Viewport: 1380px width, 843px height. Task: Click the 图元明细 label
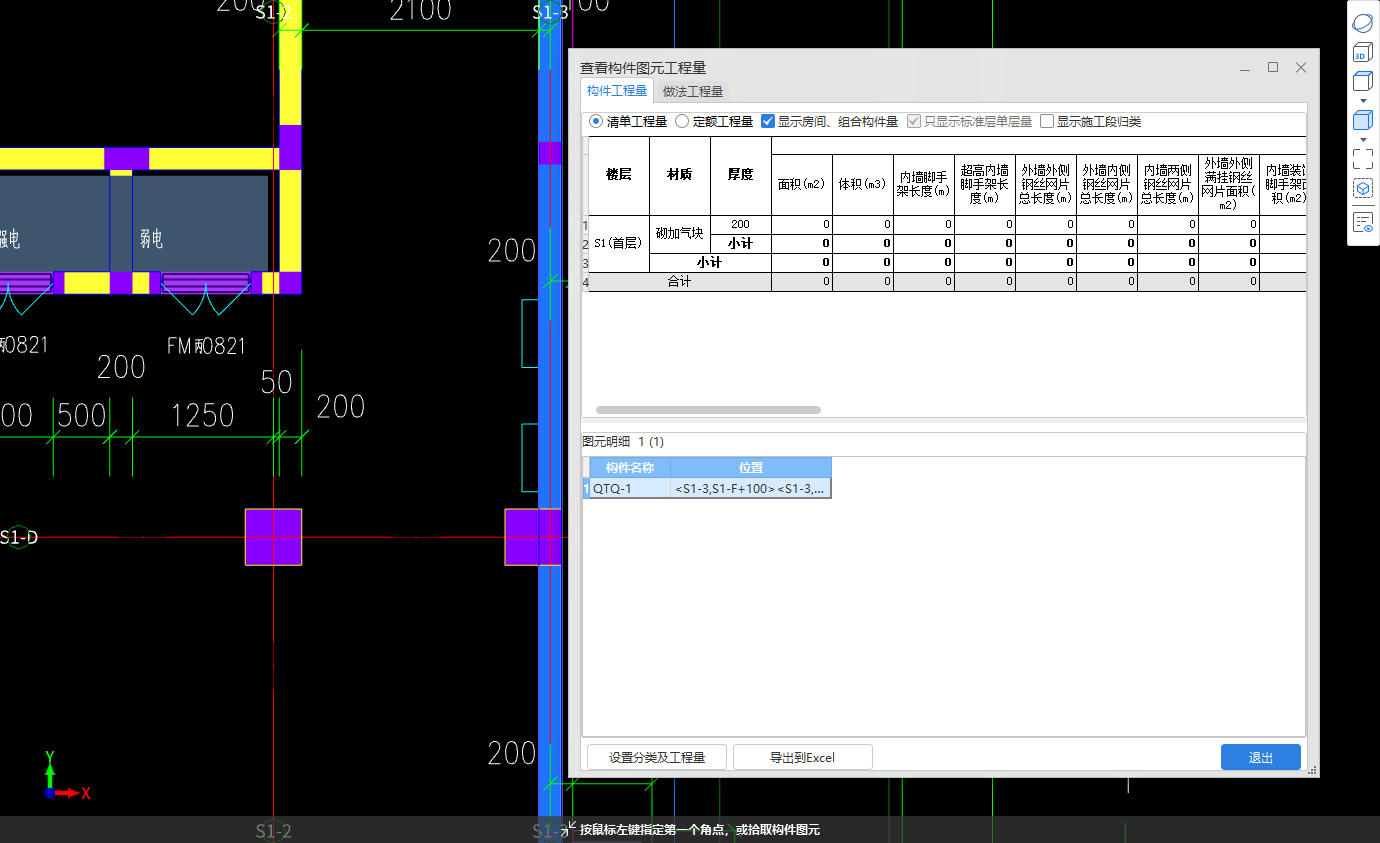606,441
